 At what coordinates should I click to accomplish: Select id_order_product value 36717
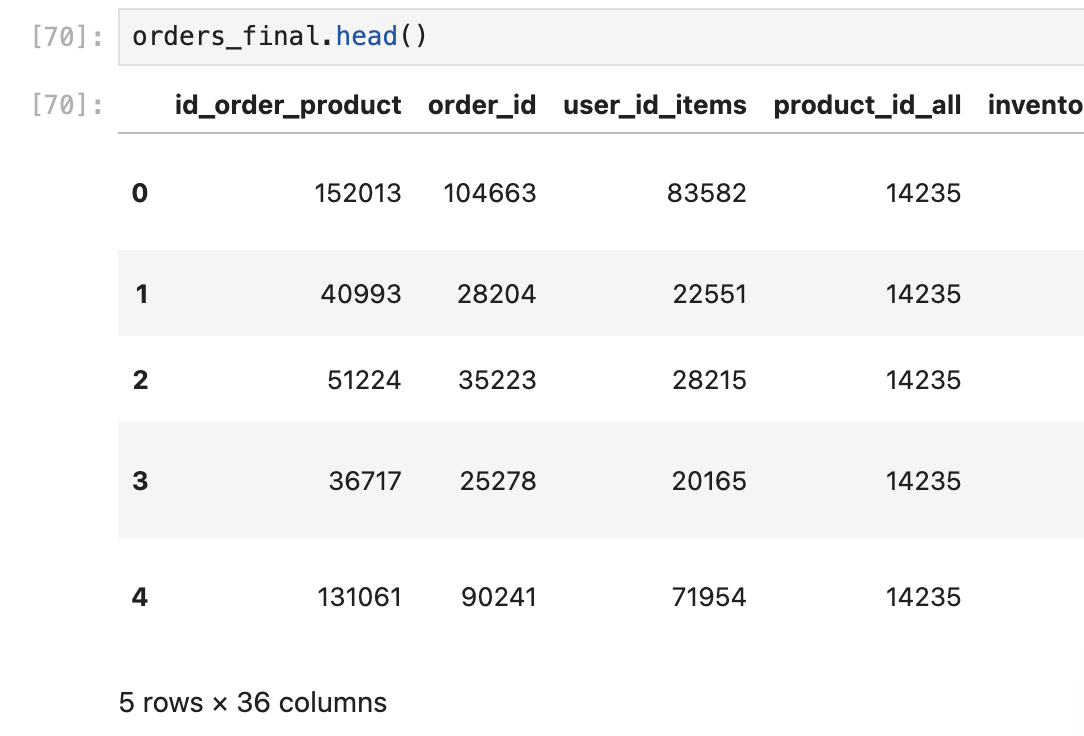[x=365, y=481]
